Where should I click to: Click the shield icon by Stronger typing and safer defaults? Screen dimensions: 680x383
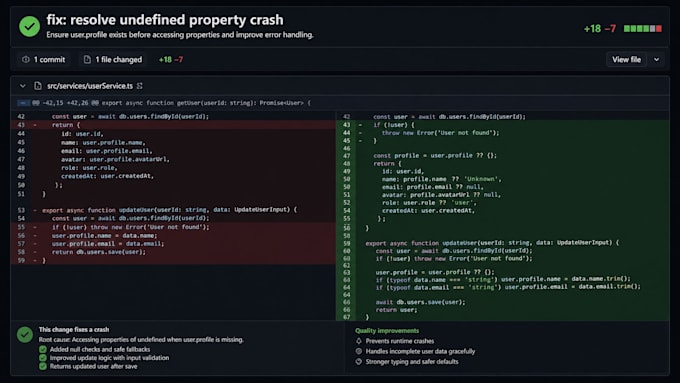359,361
